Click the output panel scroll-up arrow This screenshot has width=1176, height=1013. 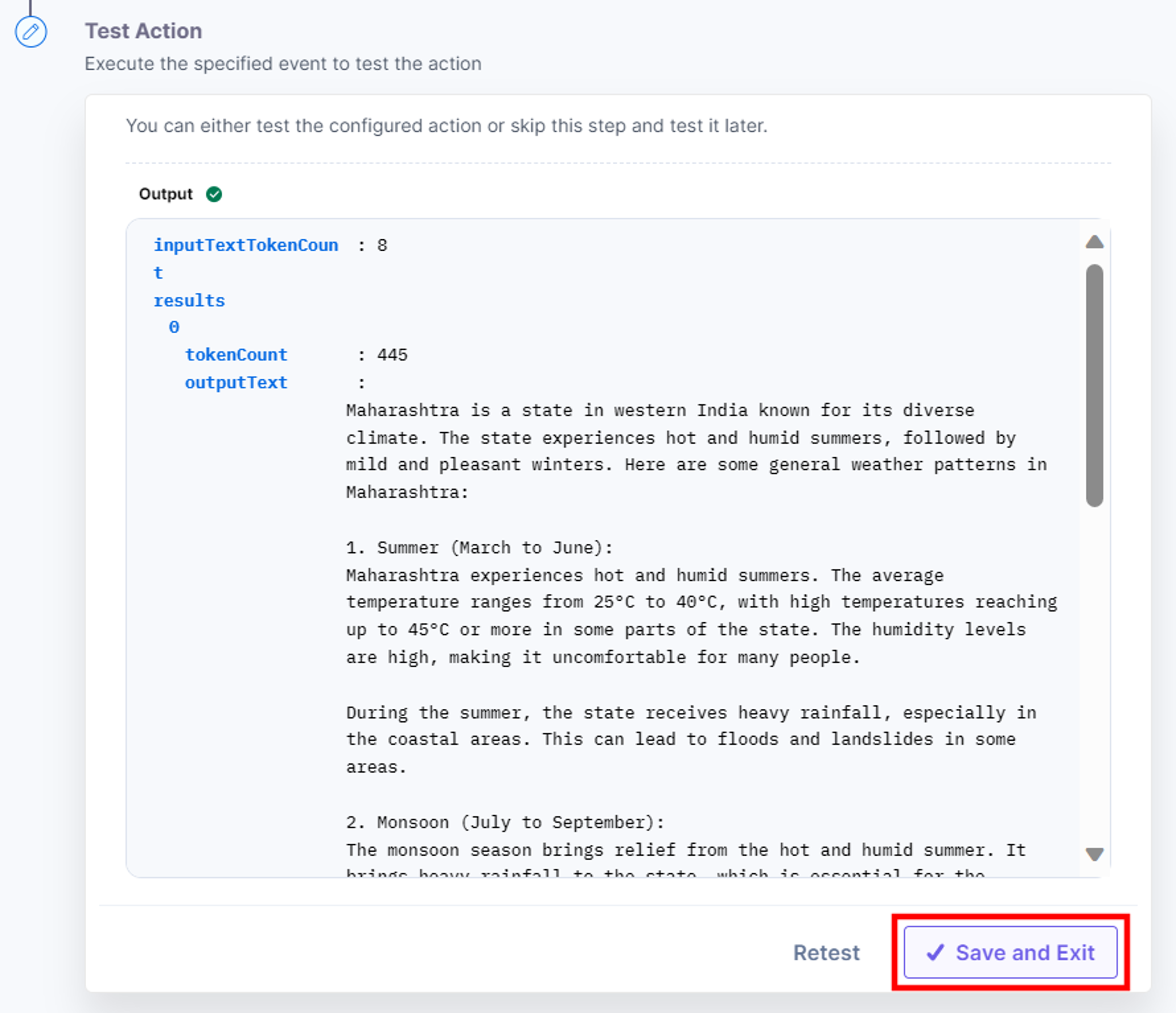click(x=1094, y=242)
